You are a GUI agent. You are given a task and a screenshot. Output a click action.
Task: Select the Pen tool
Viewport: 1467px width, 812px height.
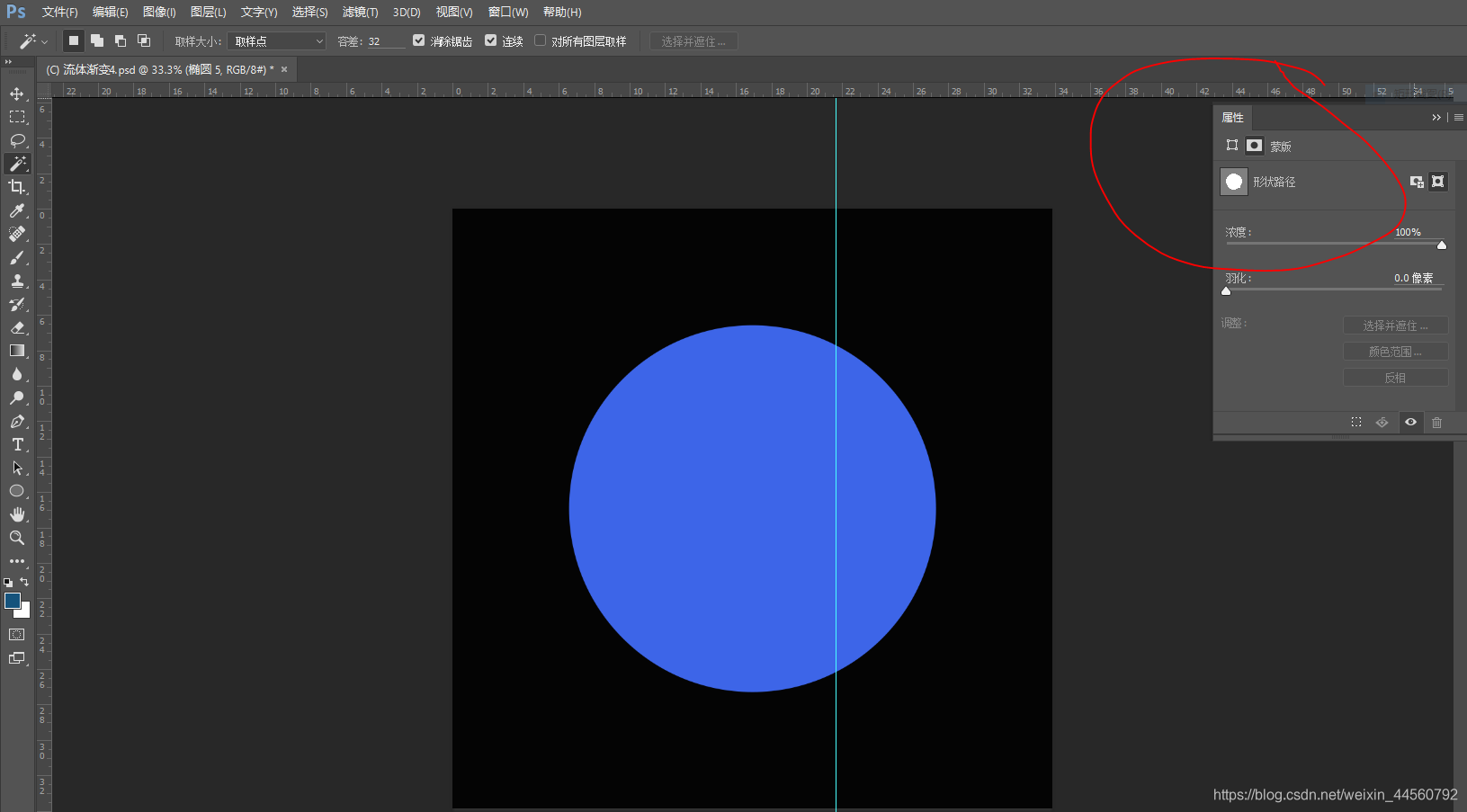click(17, 421)
